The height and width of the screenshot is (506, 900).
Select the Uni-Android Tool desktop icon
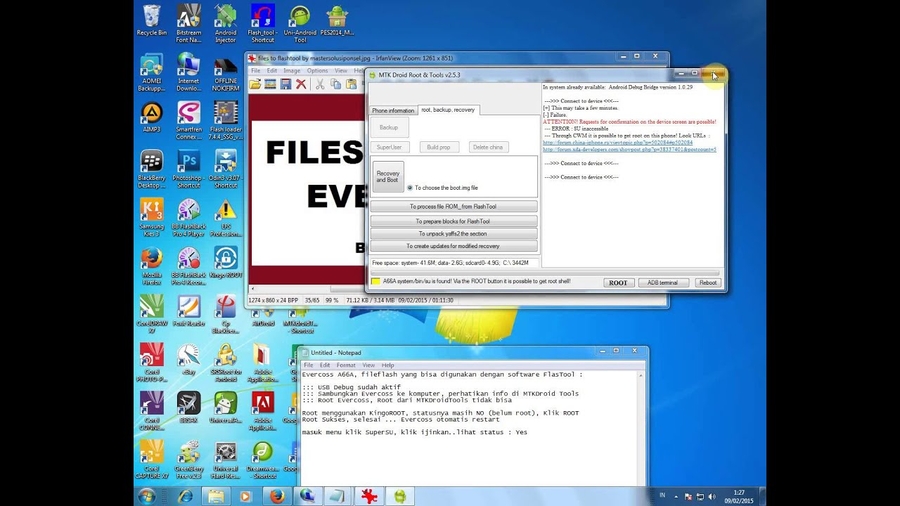300,24
